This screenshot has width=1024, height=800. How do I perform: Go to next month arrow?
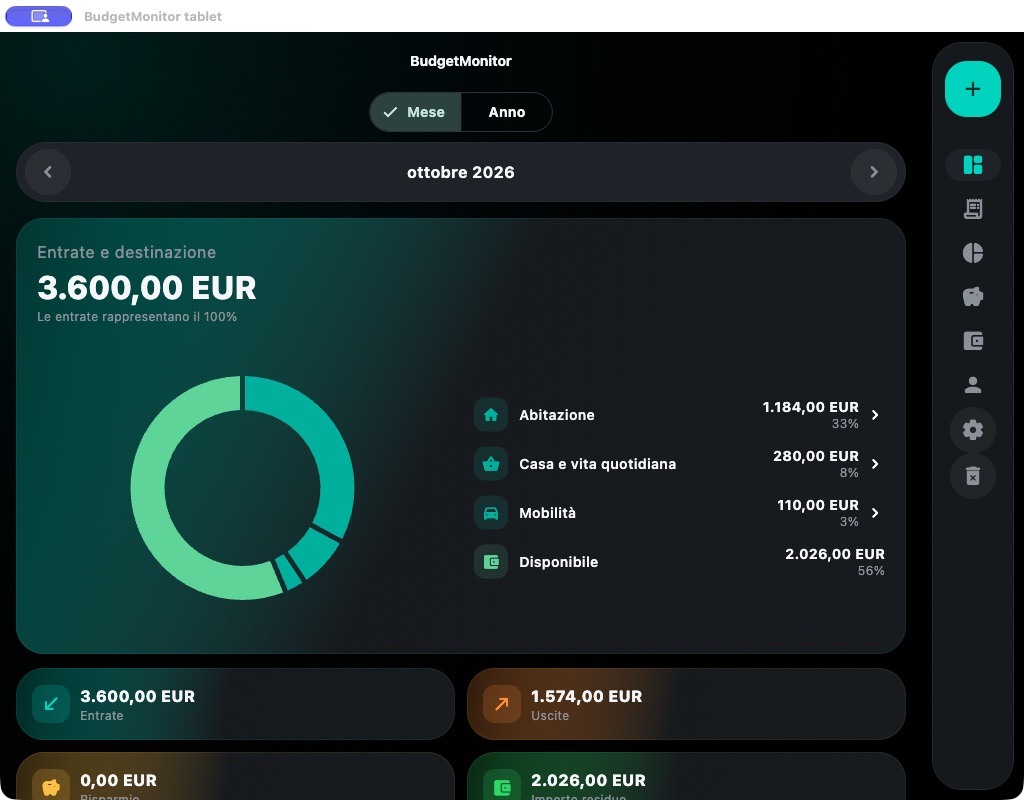point(874,172)
